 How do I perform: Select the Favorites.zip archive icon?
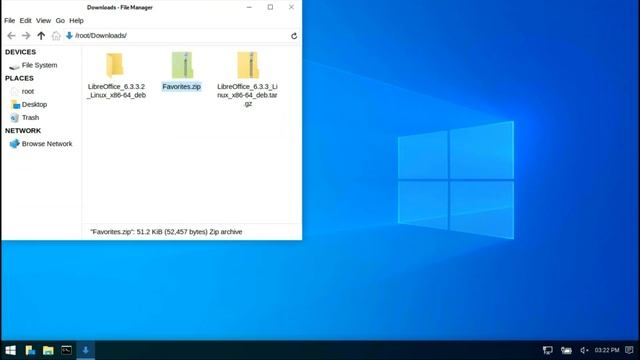coord(182,65)
